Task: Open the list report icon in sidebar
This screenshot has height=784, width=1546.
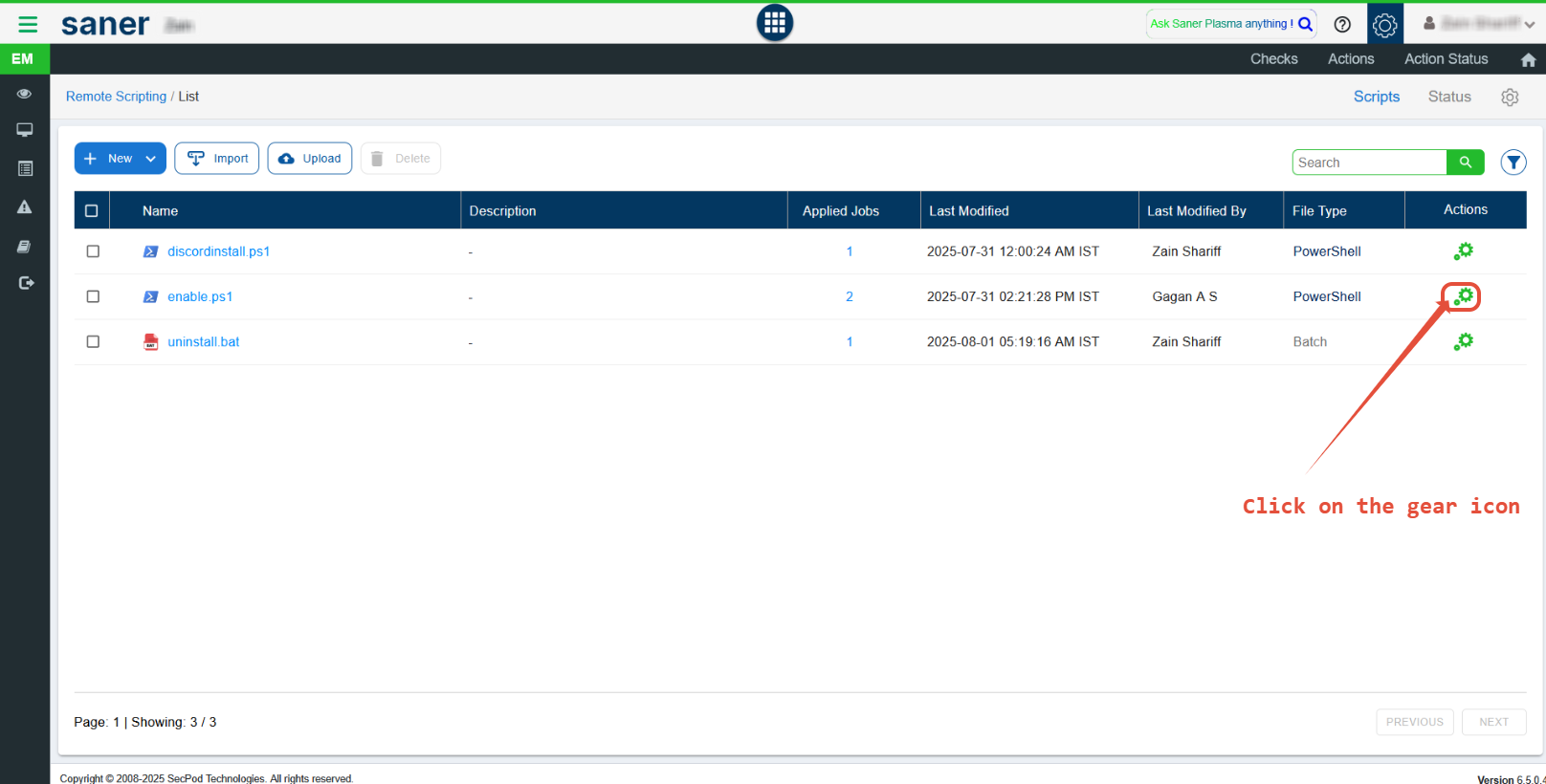Action: click(x=25, y=168)
